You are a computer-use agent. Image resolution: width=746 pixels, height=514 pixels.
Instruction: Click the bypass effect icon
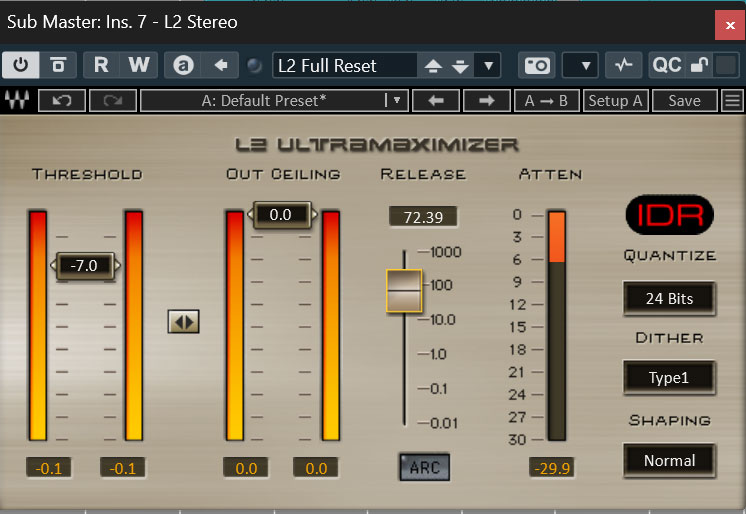tap(58, 65)
